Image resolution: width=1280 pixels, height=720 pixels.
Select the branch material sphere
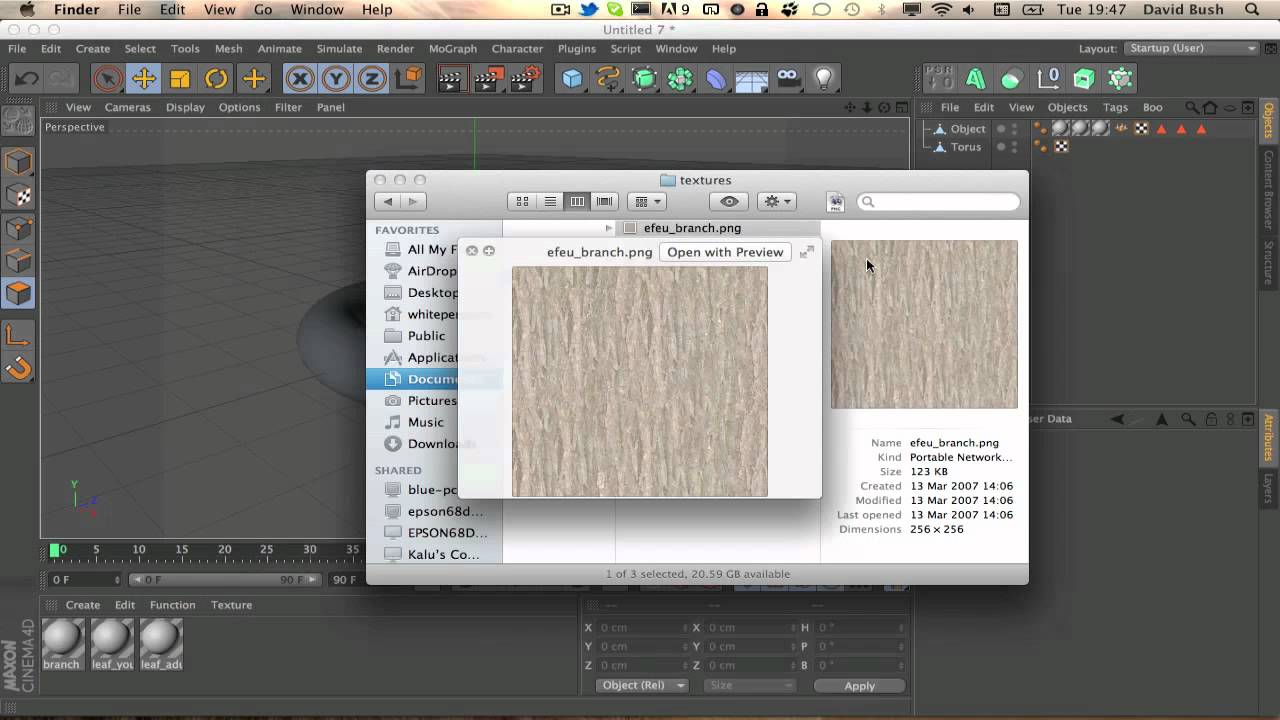tap(62, 644)
